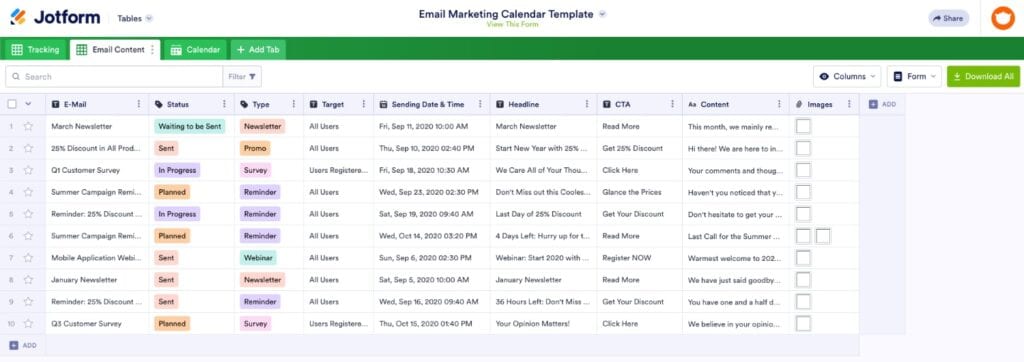Viewport: 1024px width, 362px height.
Task: Toggle the select-all rows checkbox
Action: click(x=12, y=104)
